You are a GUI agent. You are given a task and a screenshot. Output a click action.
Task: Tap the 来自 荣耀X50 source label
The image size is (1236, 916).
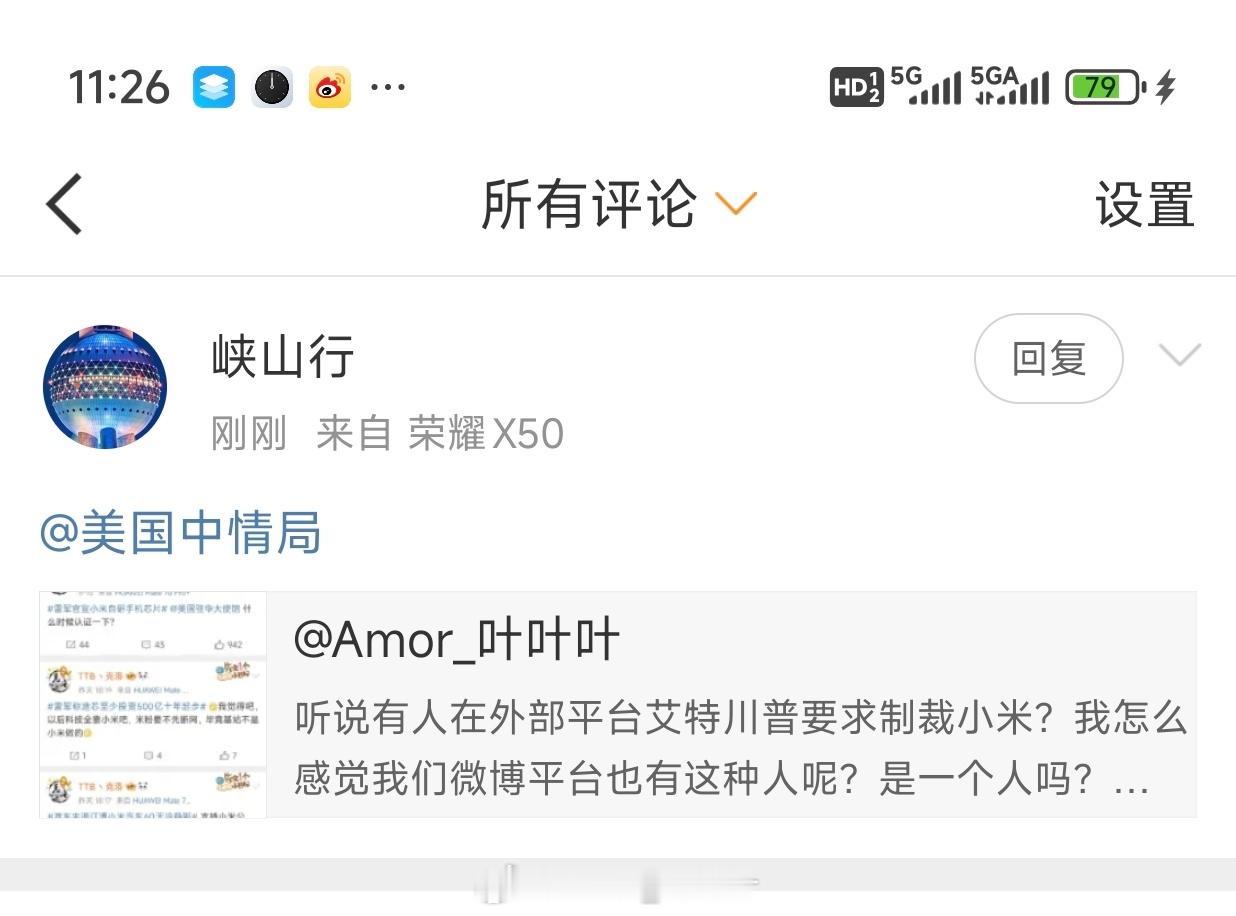point(440,434)
